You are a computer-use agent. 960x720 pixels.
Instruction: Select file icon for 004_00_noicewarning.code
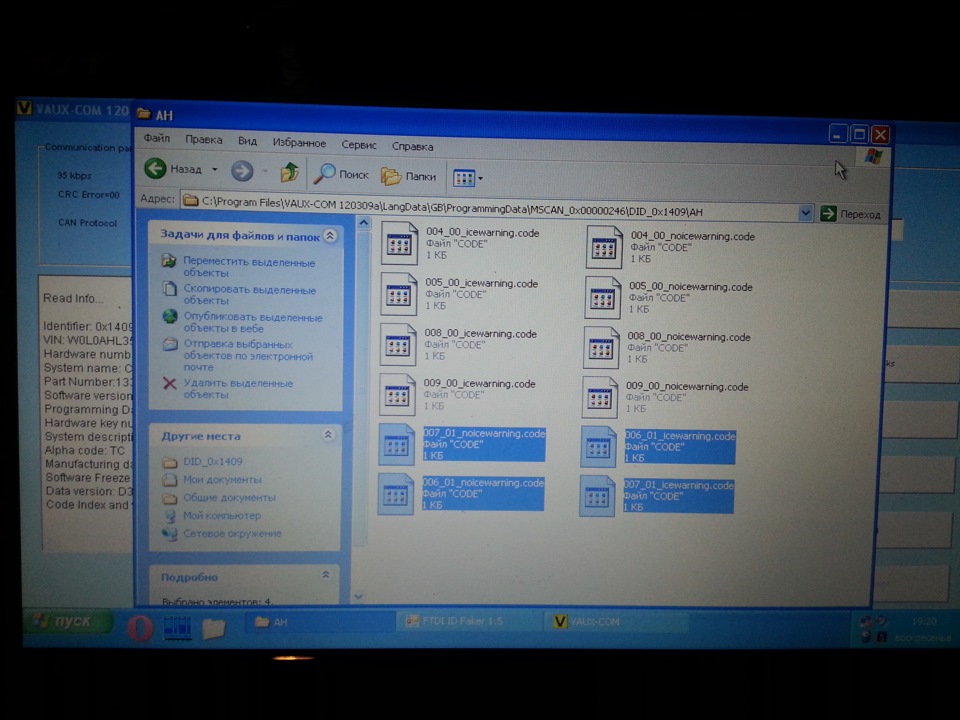click(x=604, y=247)
